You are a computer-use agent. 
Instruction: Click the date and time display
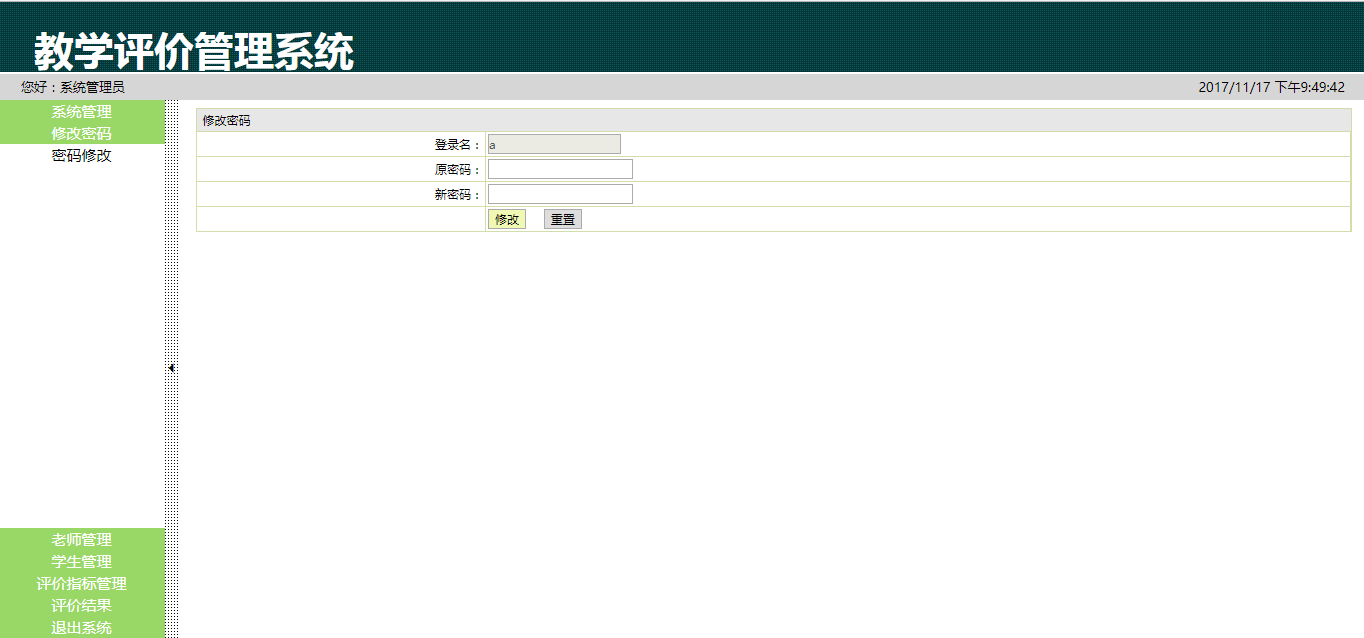pyautogui.click(x=1272, y=87)
